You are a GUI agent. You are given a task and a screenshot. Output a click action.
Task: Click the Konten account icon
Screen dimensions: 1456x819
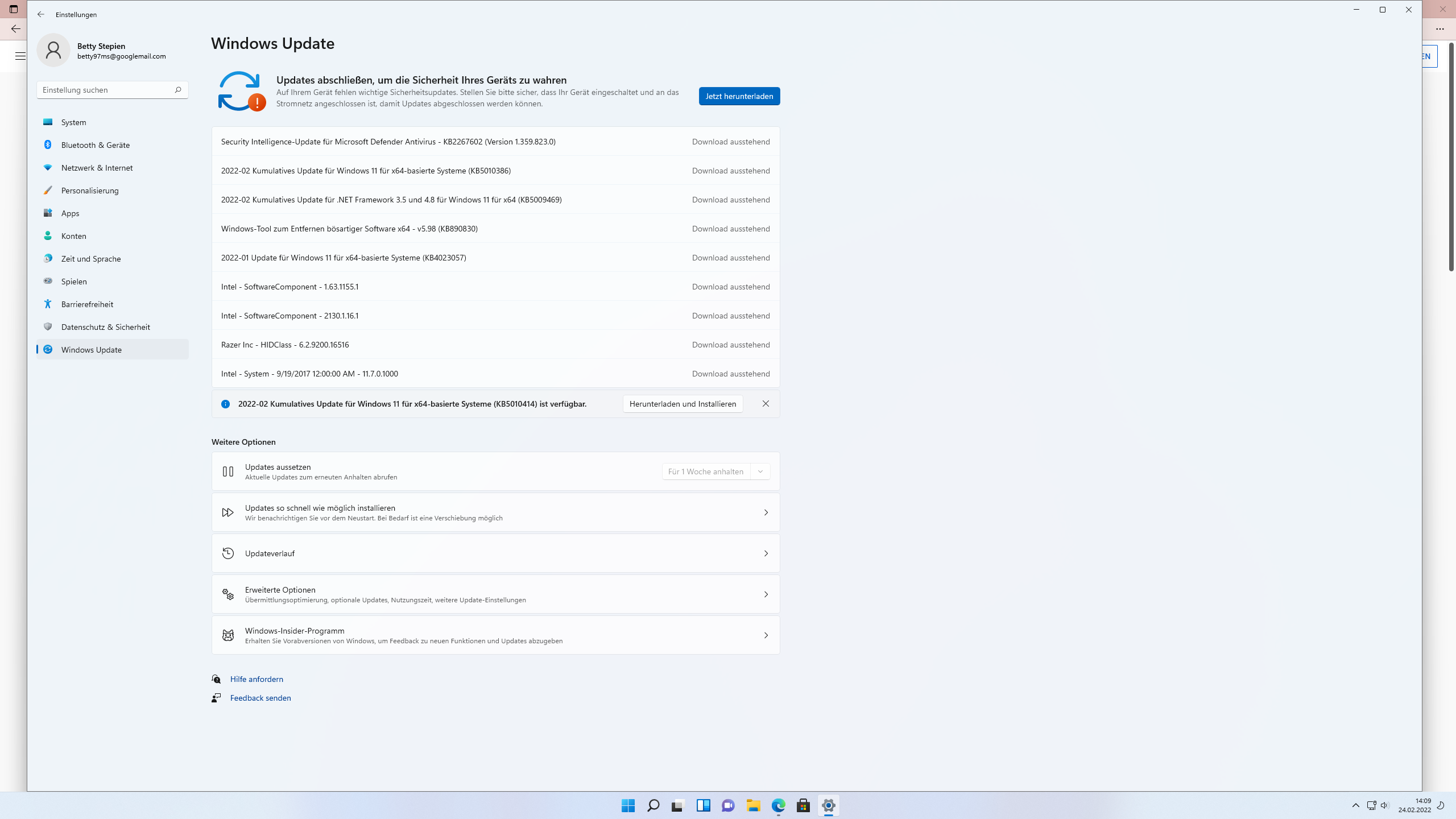click(48, 236)
